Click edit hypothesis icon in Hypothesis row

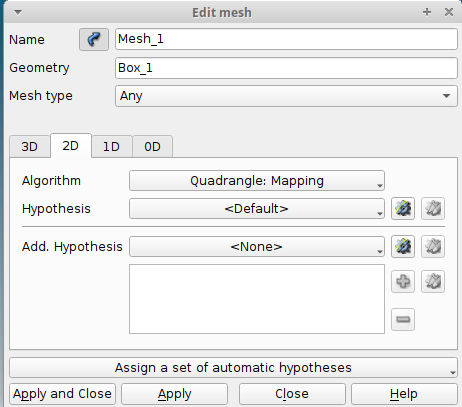(x=433, y=209)
